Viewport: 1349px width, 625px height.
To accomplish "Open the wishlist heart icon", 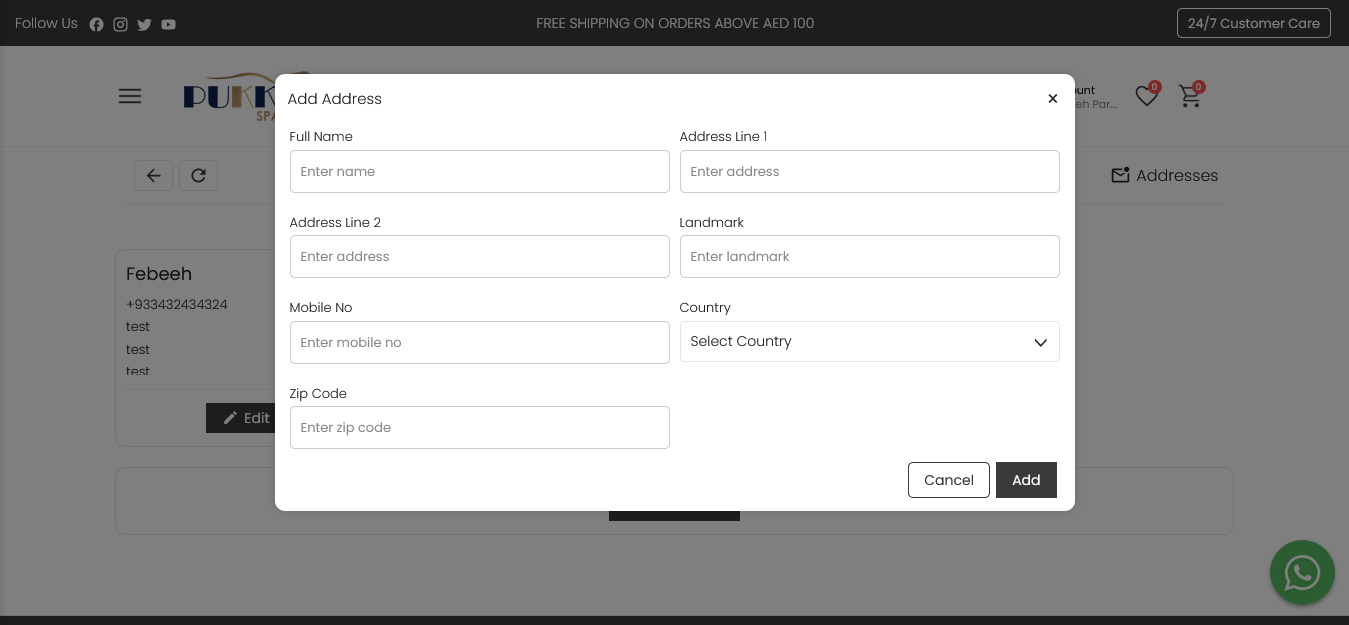I will click(1146, 96).
